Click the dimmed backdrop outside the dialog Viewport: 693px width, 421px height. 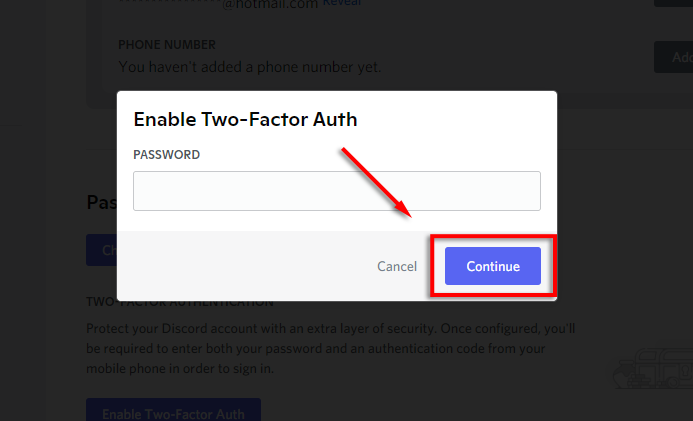pos(620,200)
